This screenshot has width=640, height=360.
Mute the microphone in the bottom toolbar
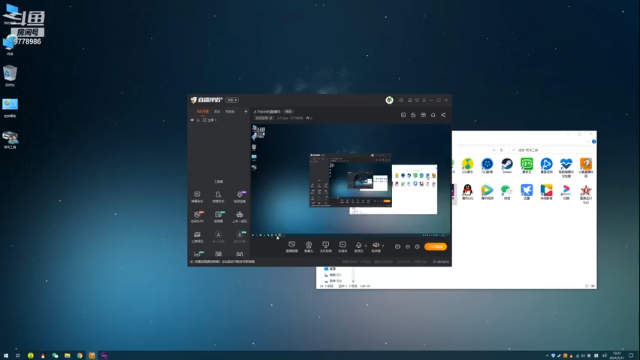point(358,245)
